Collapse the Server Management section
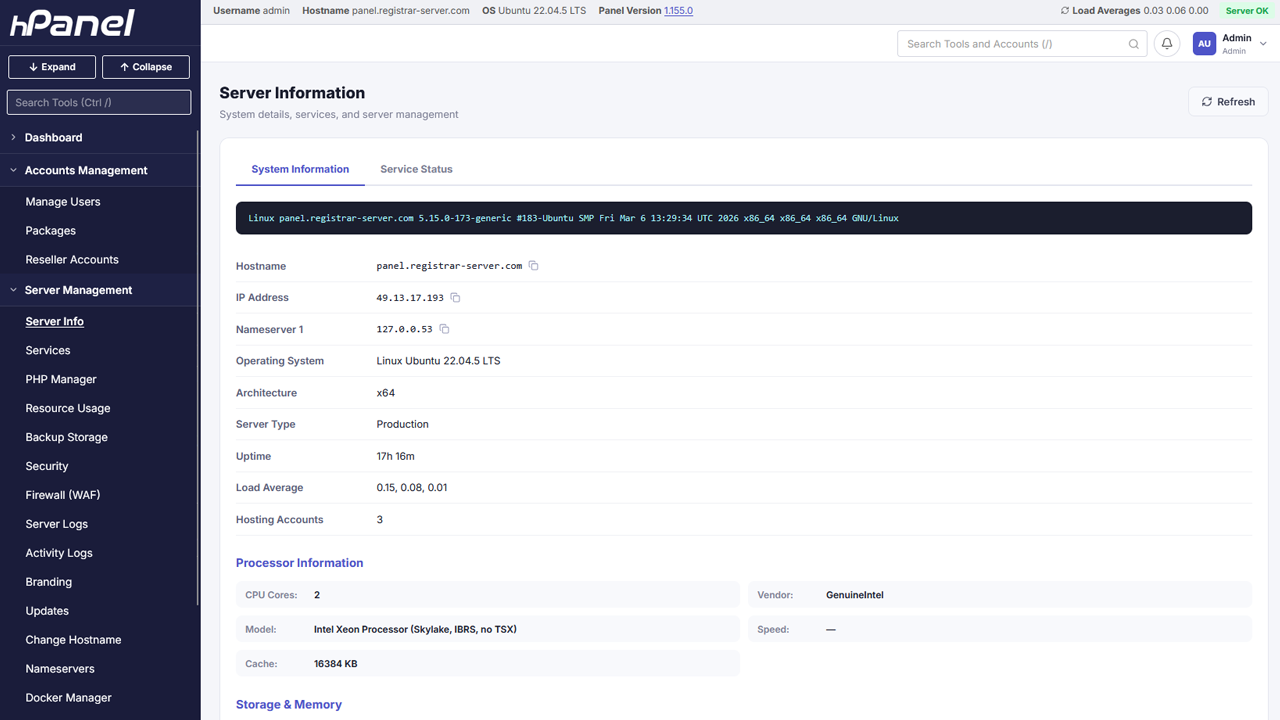 pyautogui.click(x=13, y=290)
